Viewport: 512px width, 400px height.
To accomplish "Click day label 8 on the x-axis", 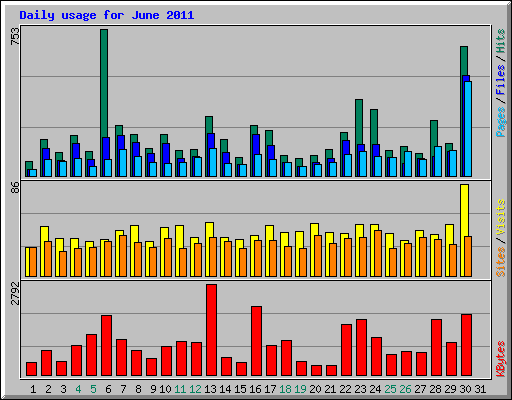I will point(138,389).
